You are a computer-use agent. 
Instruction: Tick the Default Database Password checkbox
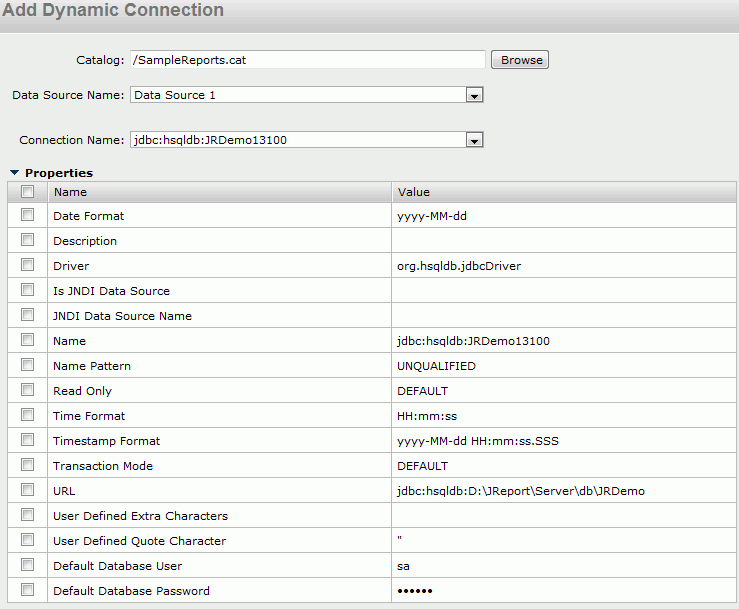[27, 590]
